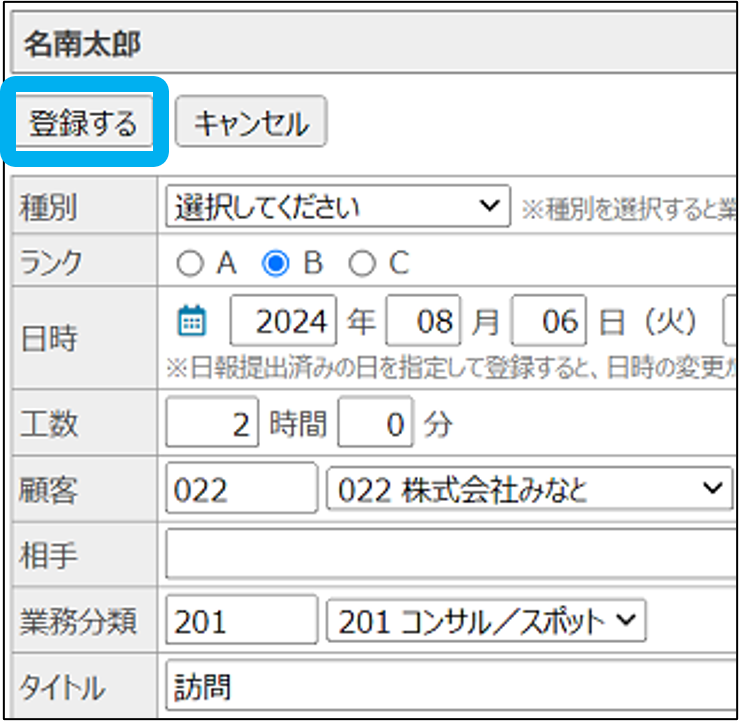
Task: Click the month field showing 08
Action: [x=424, y=321]
